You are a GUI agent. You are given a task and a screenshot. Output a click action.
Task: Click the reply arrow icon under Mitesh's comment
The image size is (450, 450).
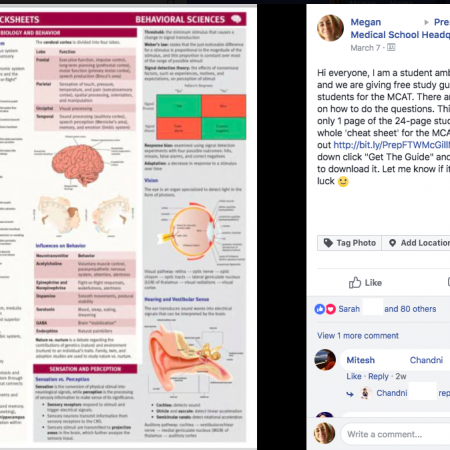point(350,394)
